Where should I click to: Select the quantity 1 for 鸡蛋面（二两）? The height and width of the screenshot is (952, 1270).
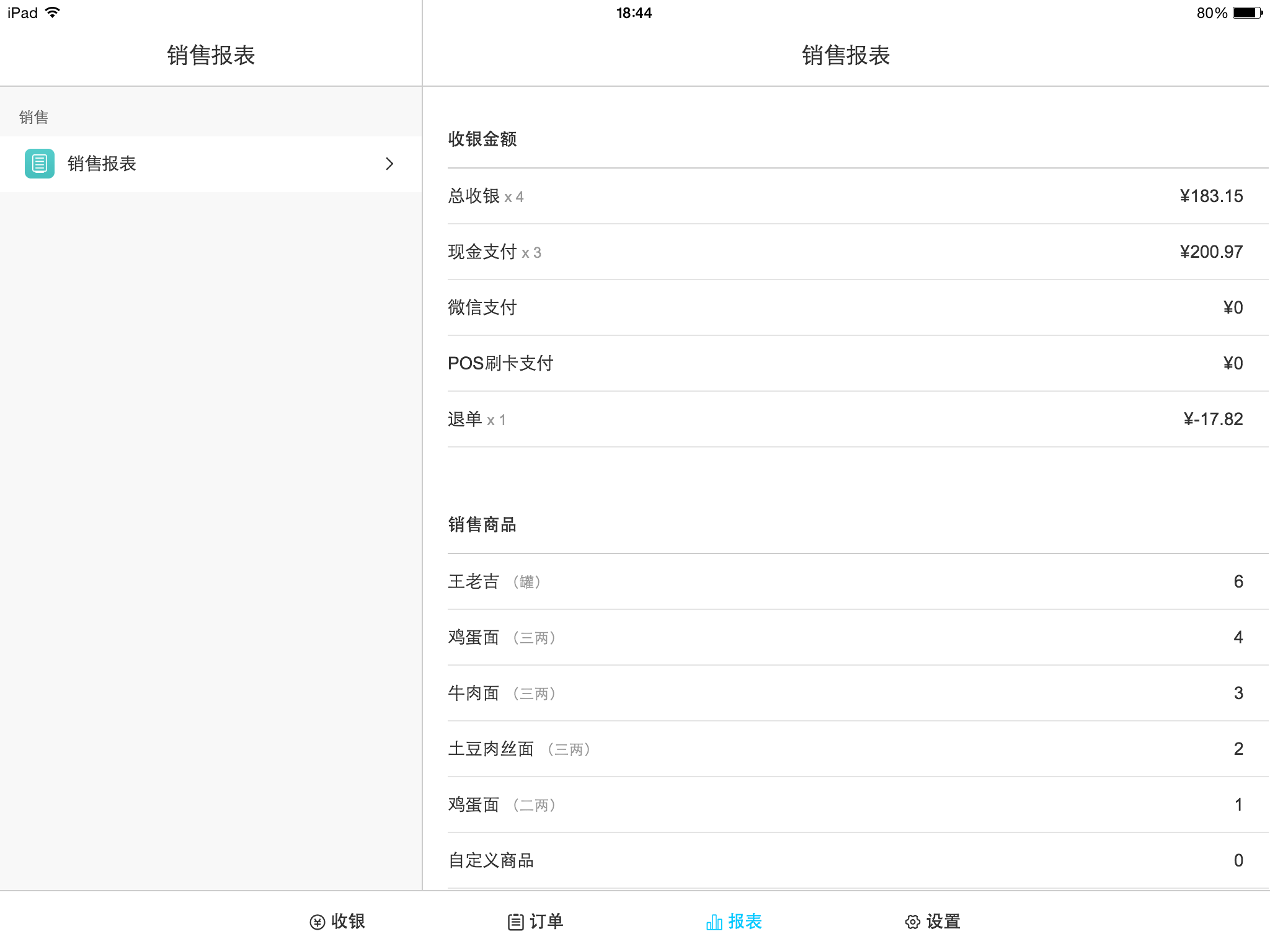tap(1238, 804)
